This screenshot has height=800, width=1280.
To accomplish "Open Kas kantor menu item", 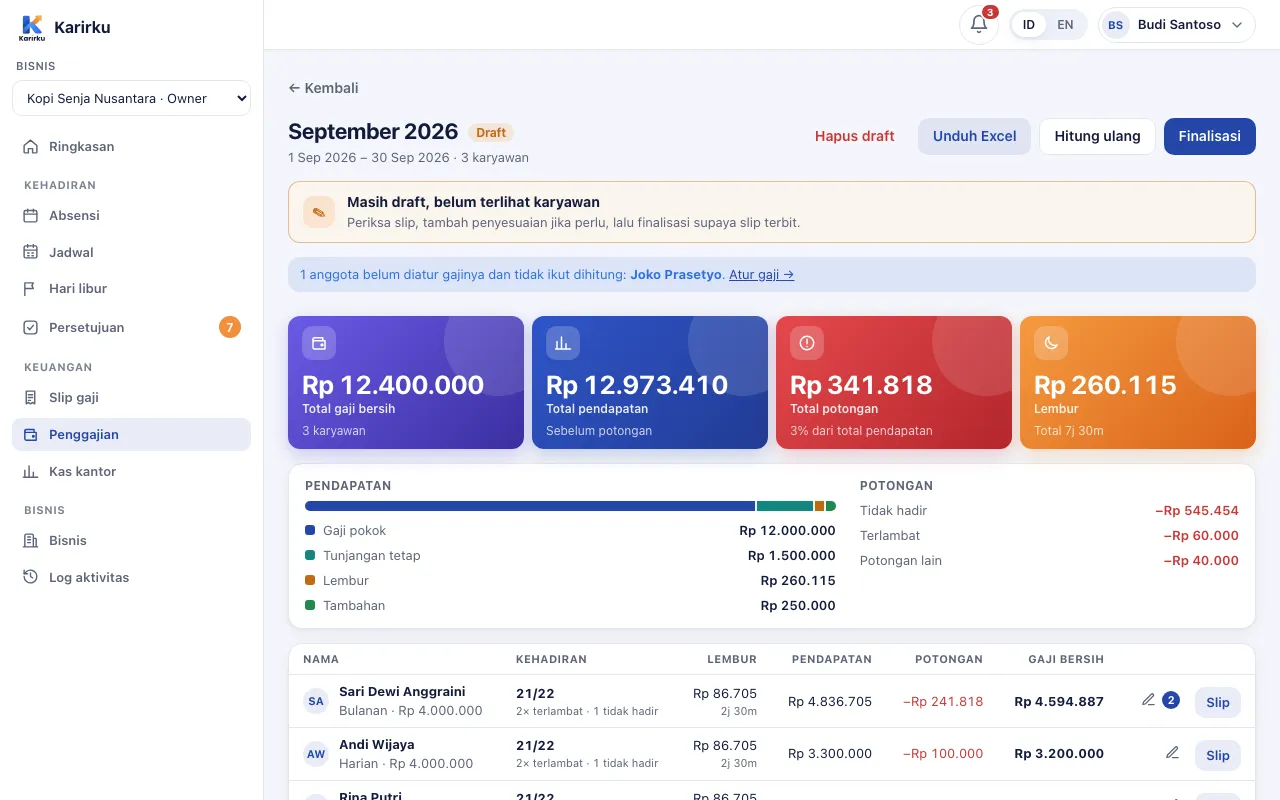I will pyautogui.click(x=131, y=472).
